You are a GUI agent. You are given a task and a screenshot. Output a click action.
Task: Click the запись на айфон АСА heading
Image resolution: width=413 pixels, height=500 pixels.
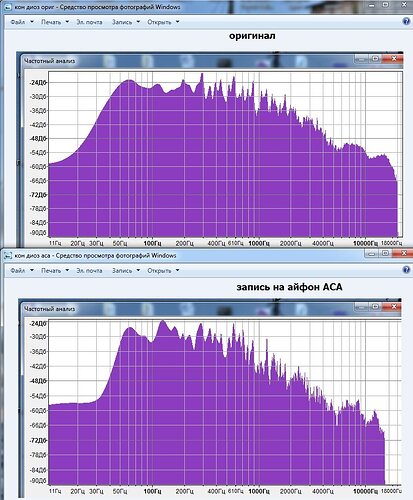289,287
